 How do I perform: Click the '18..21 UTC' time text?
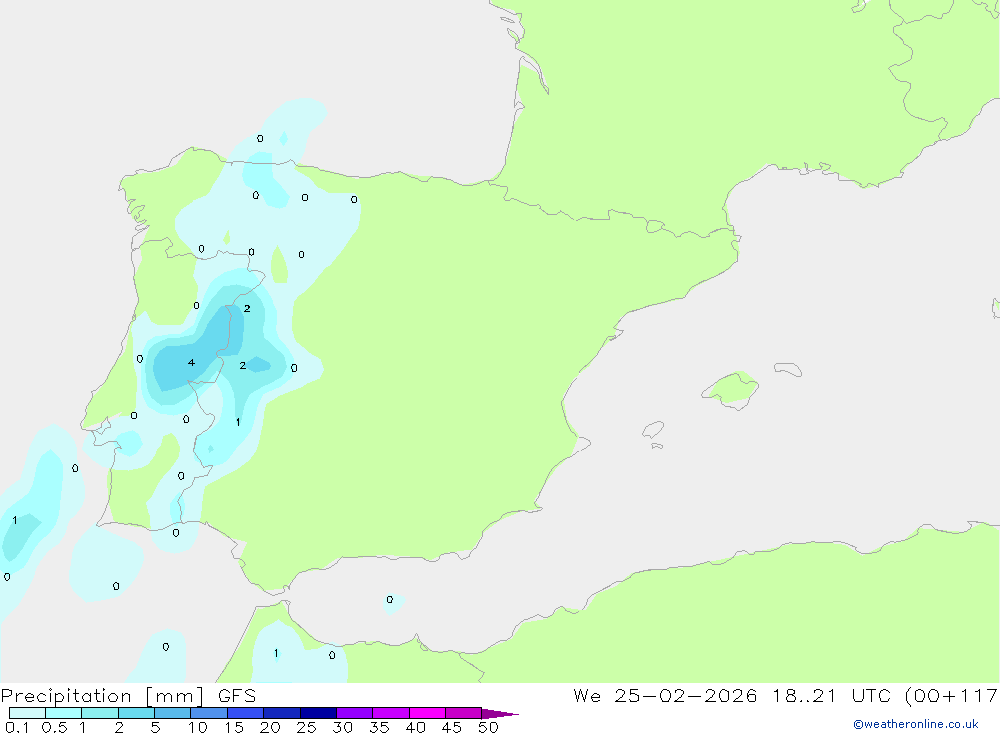(831, 696)
